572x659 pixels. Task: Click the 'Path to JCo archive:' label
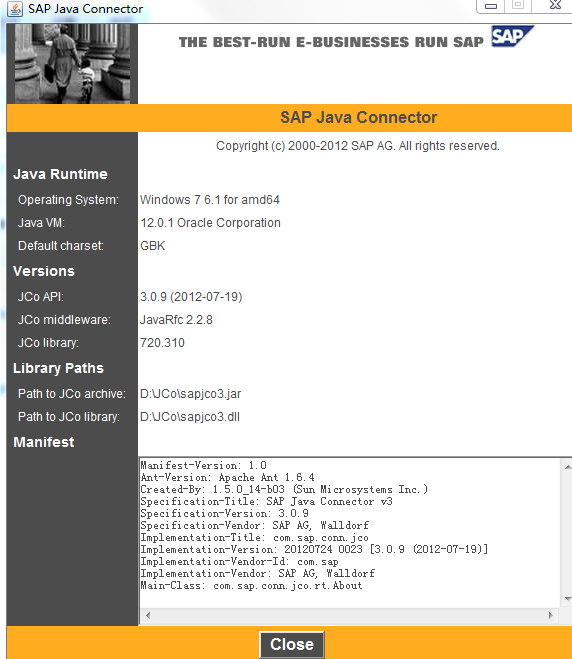point(72,394)
